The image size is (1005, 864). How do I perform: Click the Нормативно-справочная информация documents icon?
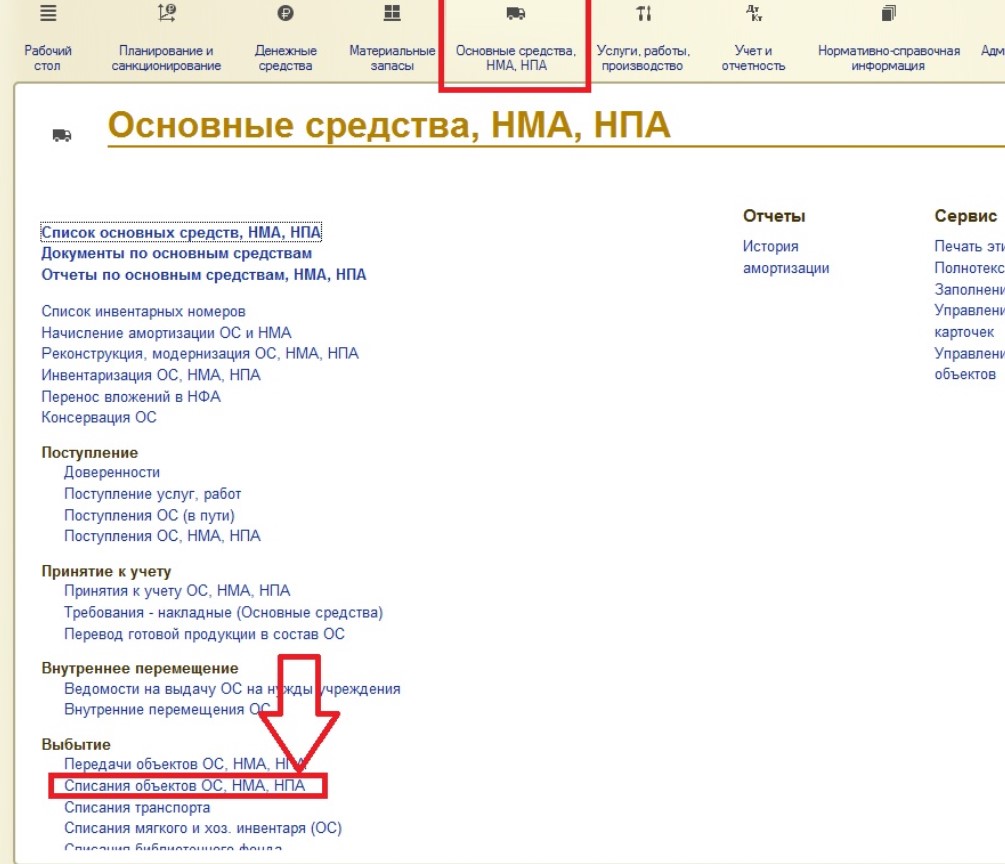tap(888, 13)
